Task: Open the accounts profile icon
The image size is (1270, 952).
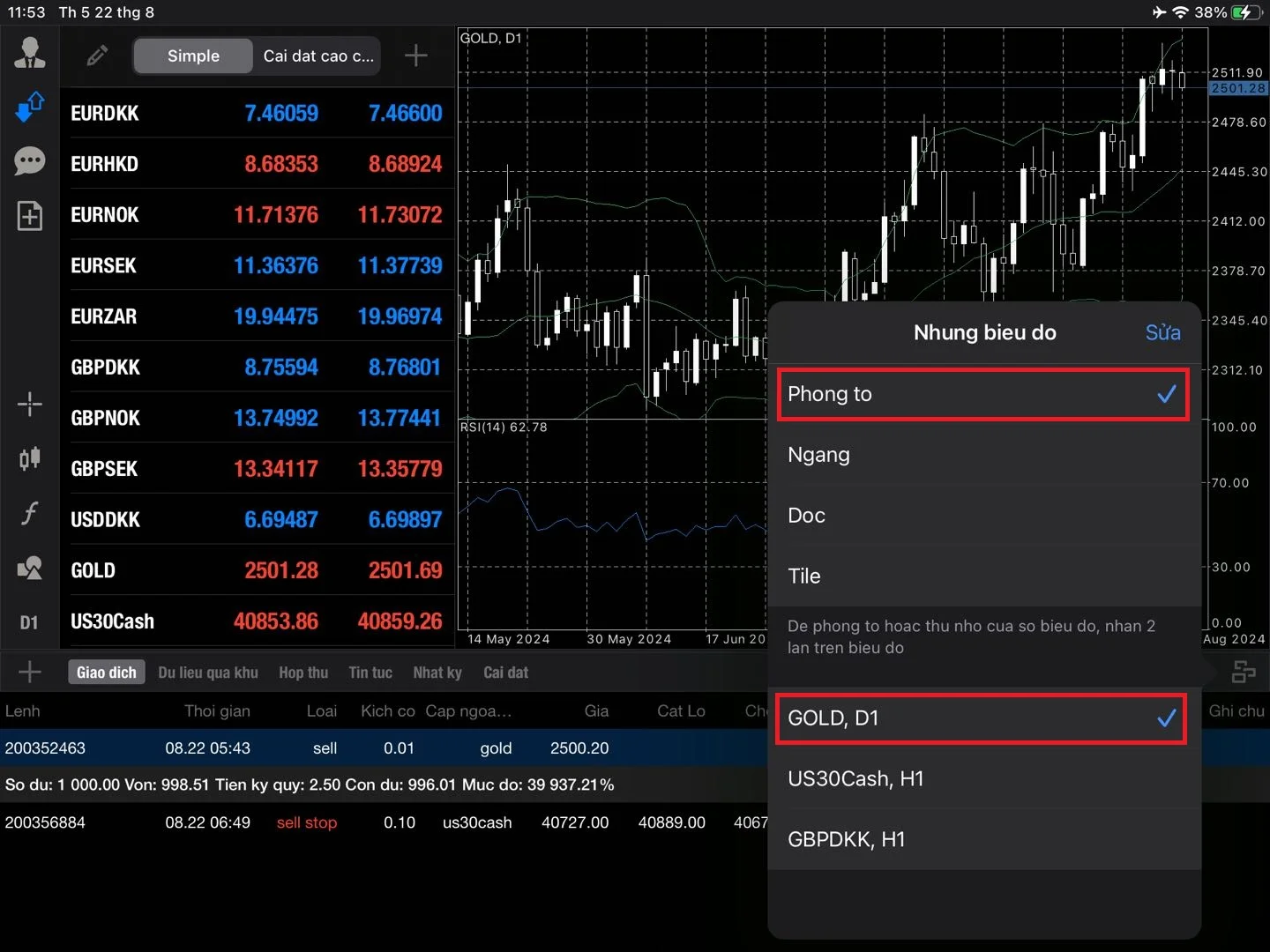Action: point(30,54)
